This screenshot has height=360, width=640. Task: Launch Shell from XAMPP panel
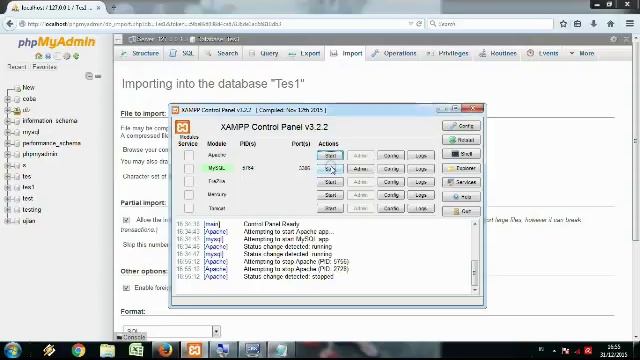(461, 154)
